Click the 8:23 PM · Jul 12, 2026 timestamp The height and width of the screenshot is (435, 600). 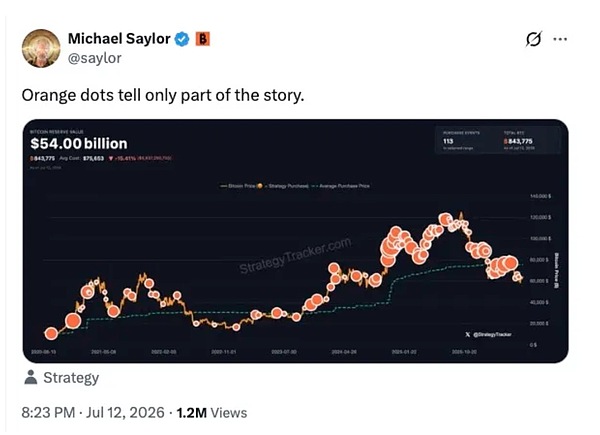[x=93, y=413]
